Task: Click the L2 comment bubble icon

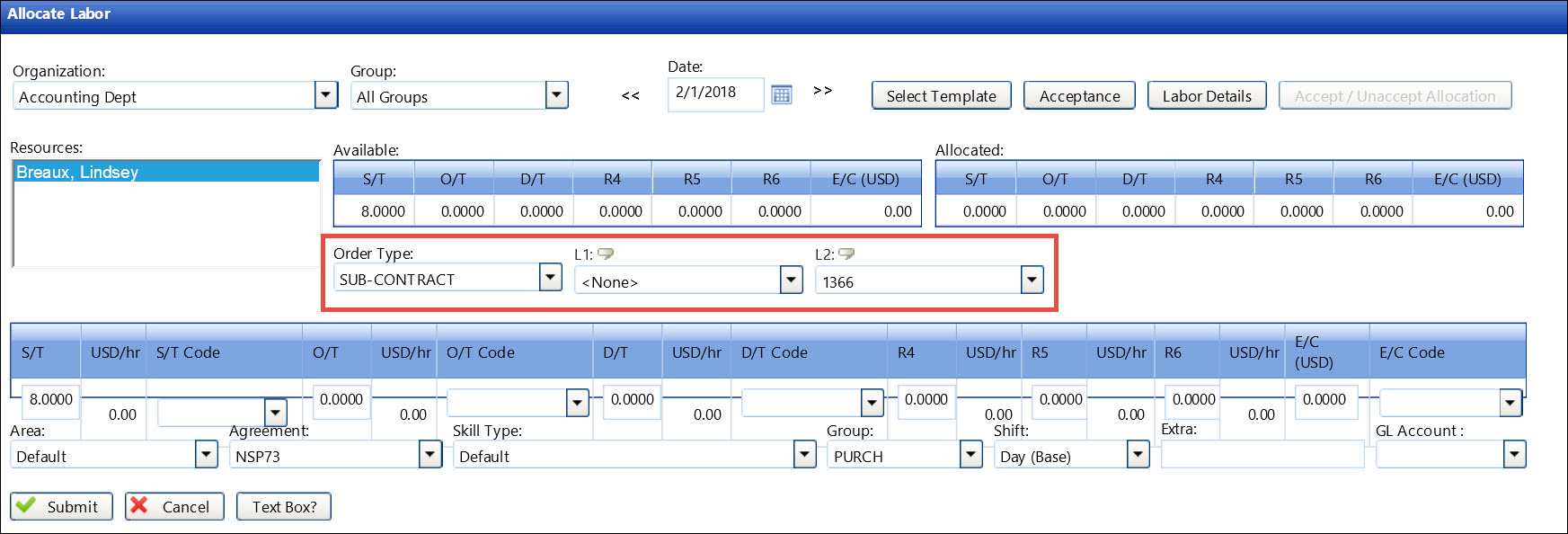Action: 846,254
